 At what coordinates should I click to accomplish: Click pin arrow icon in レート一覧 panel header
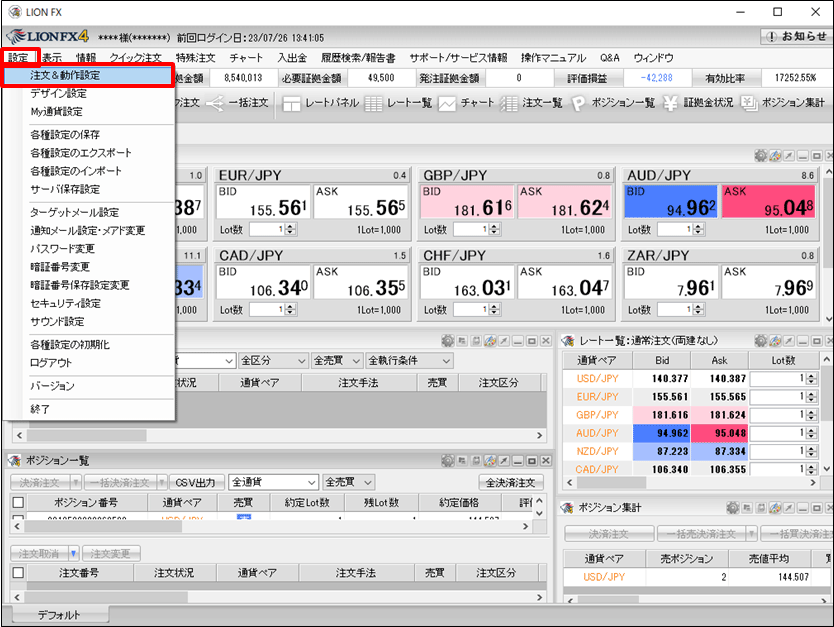789,341
